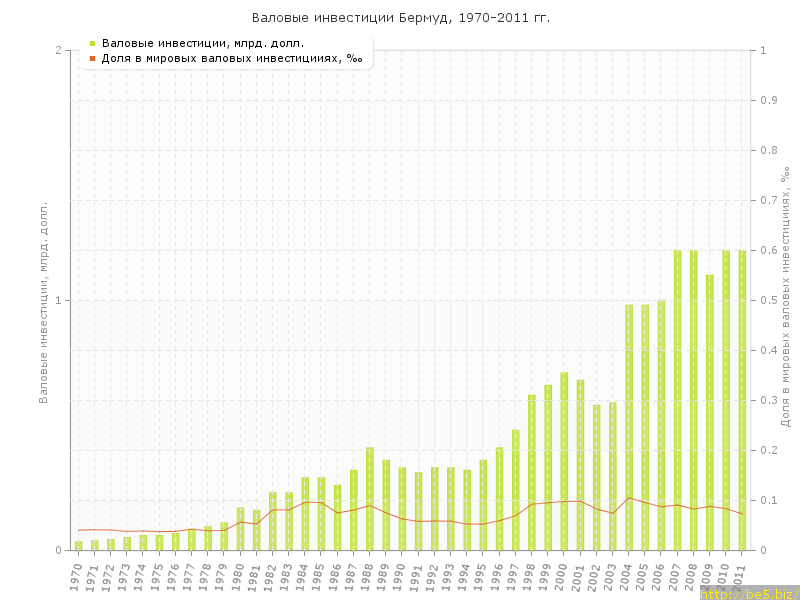Click the orange line peak at 2004
Viewport: 800px width, 600px height.
pos(629,497)
